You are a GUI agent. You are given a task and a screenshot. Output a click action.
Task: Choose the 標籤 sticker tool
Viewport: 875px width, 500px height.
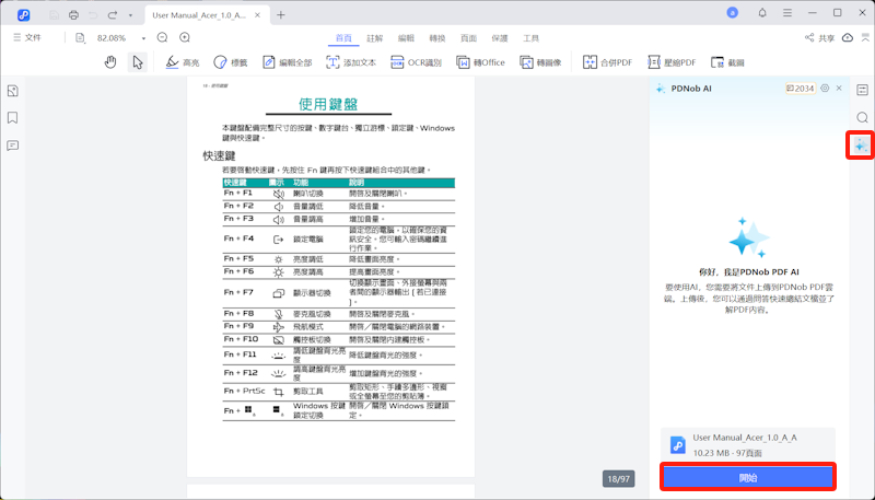(x=230, y=62)
